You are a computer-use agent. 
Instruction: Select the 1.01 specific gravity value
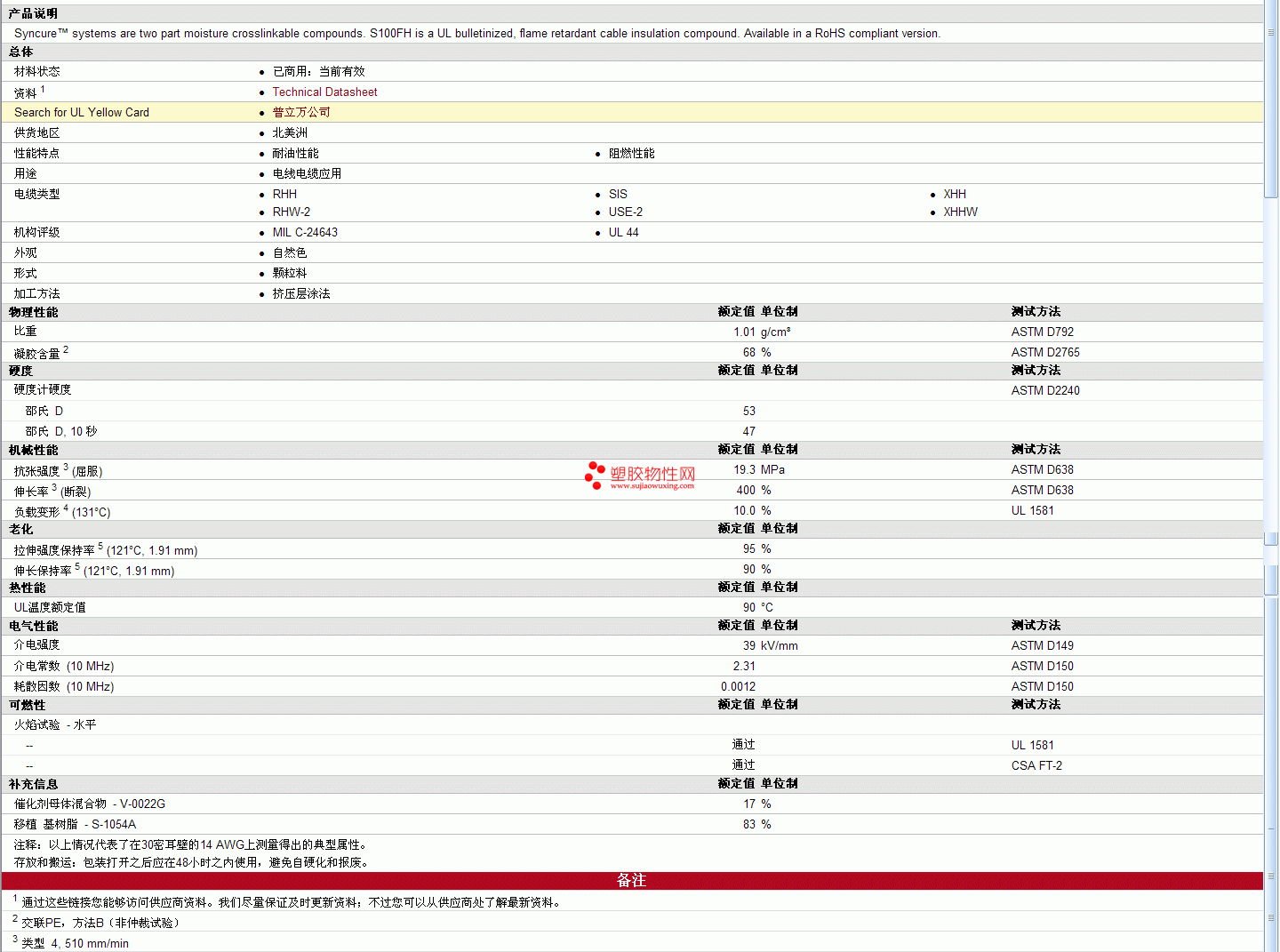coord(744,332)
